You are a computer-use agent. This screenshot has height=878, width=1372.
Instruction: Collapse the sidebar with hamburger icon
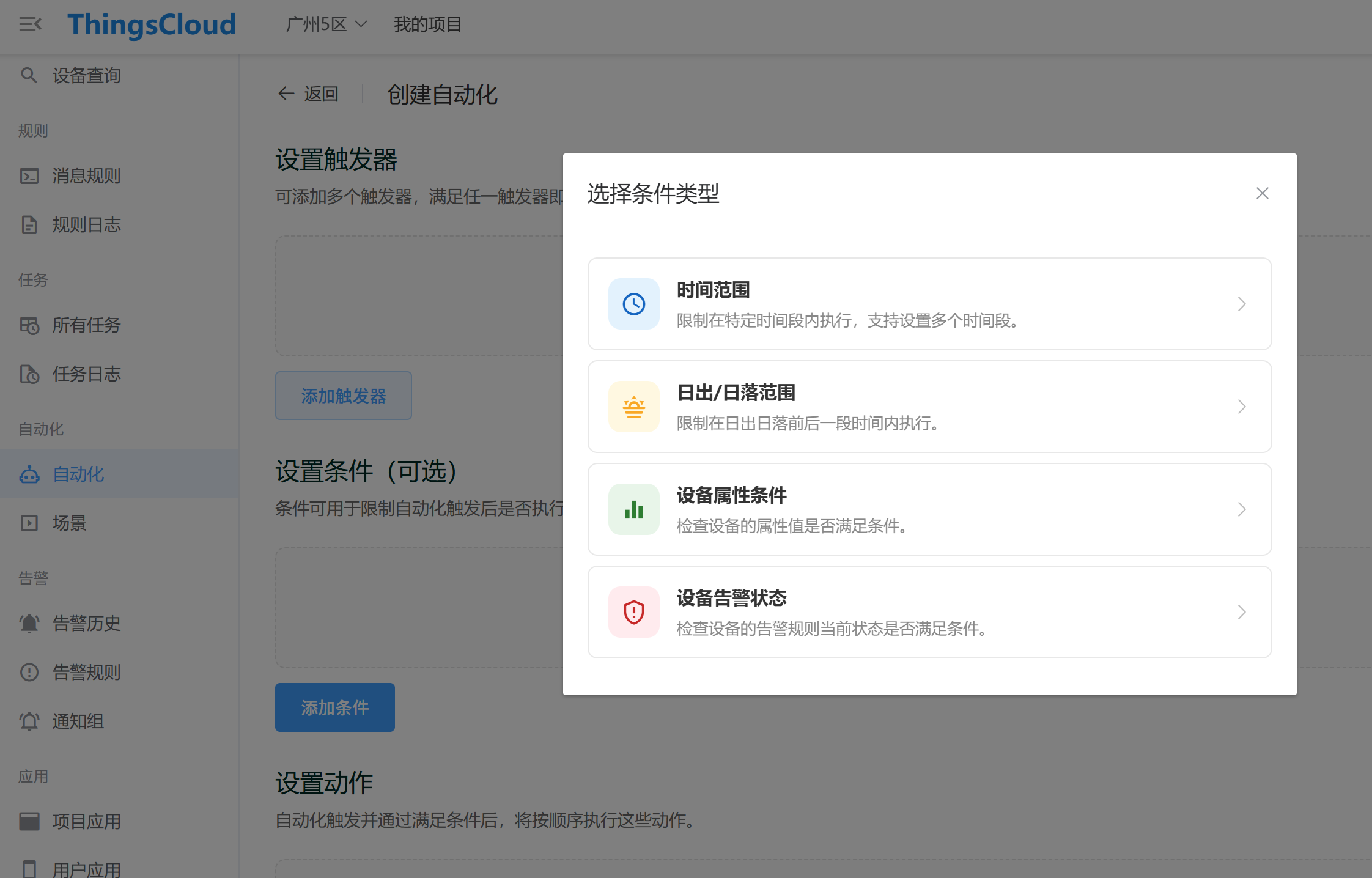point(30,24)
